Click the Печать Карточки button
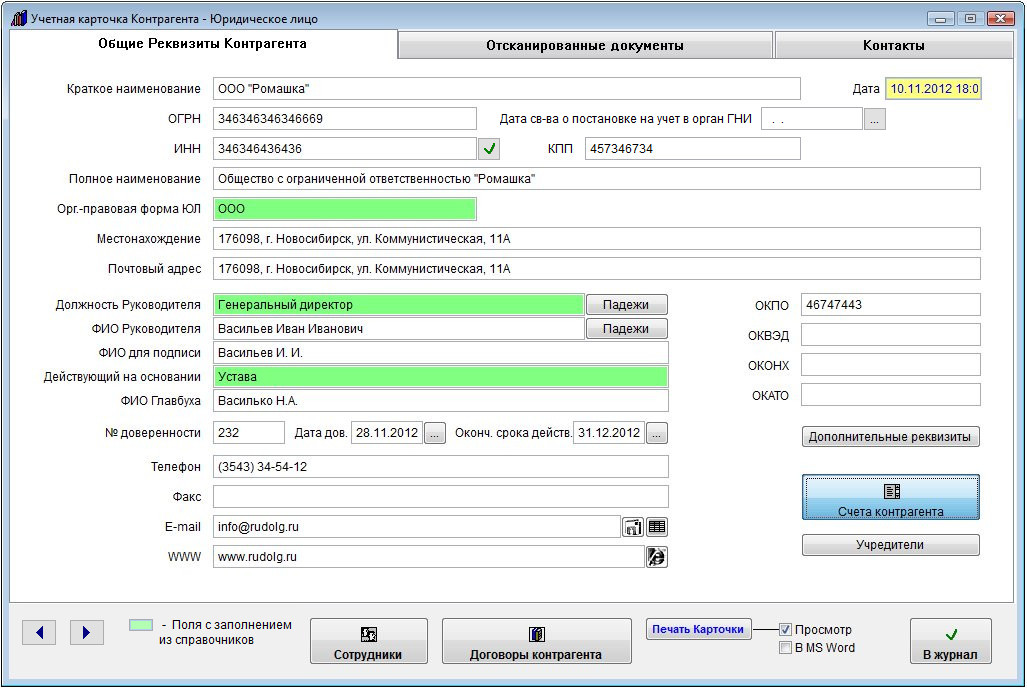The image size is (1027, 689). (x=699, y=629)
